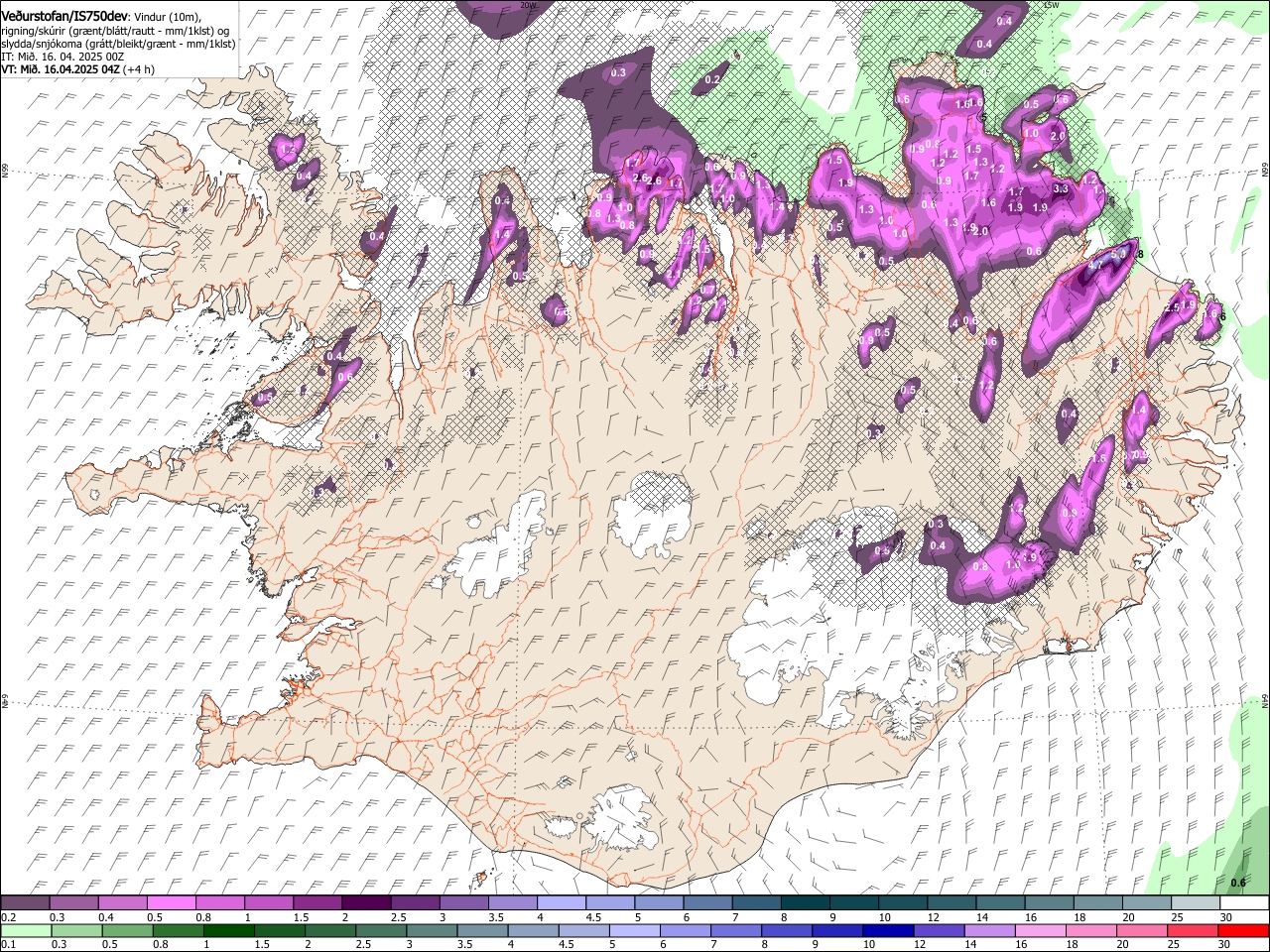Click the upper legend dark purple swatch labeled 2
Viewport: 1270px width, 952px height.
click(x=365, y=902)
